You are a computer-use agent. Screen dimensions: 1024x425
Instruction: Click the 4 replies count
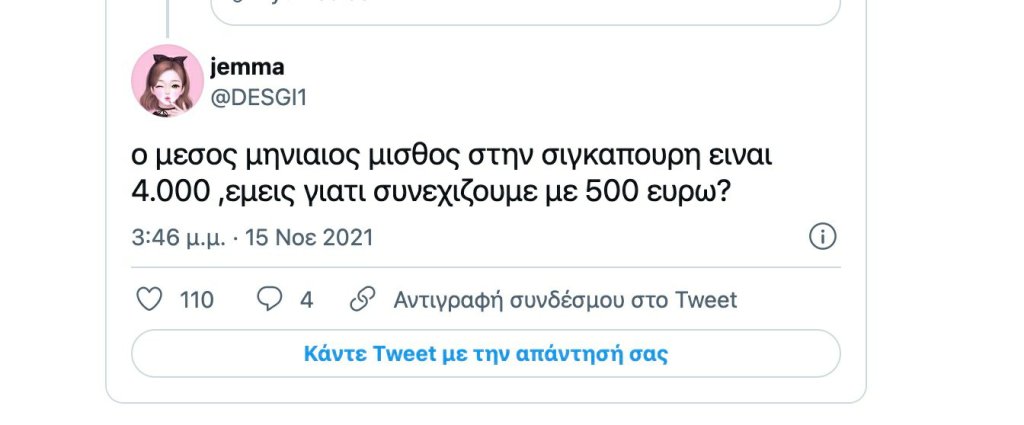[x=307, y=299]
